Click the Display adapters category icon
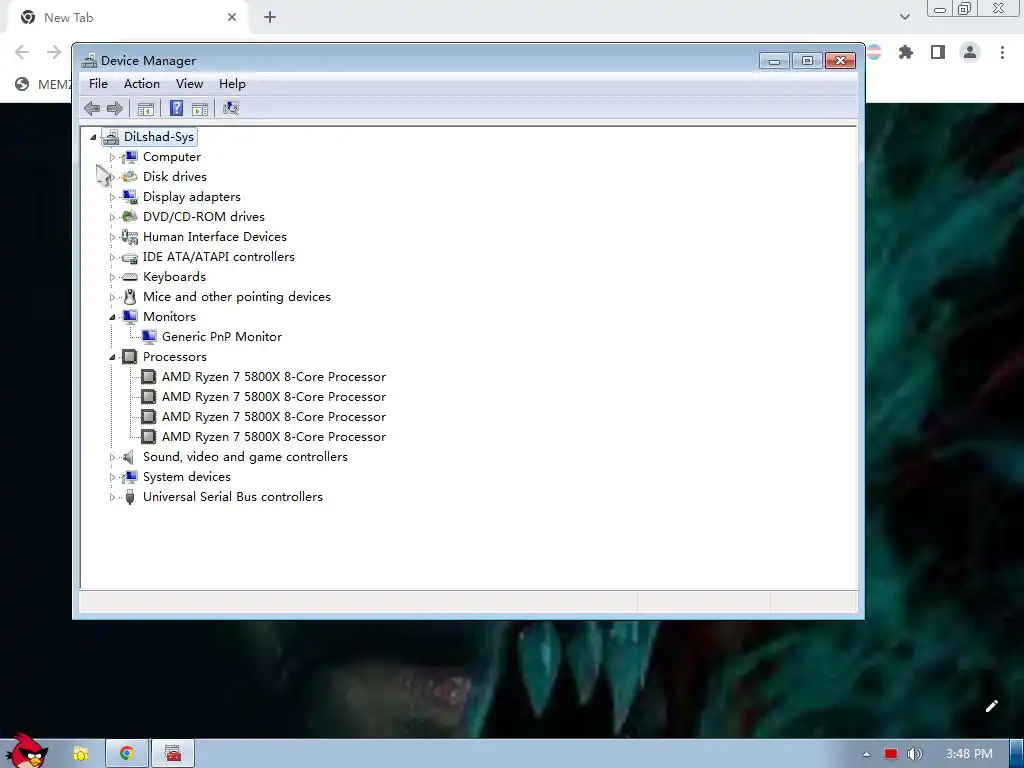This screenshot has height=768, width=1024. pos(130,197)
